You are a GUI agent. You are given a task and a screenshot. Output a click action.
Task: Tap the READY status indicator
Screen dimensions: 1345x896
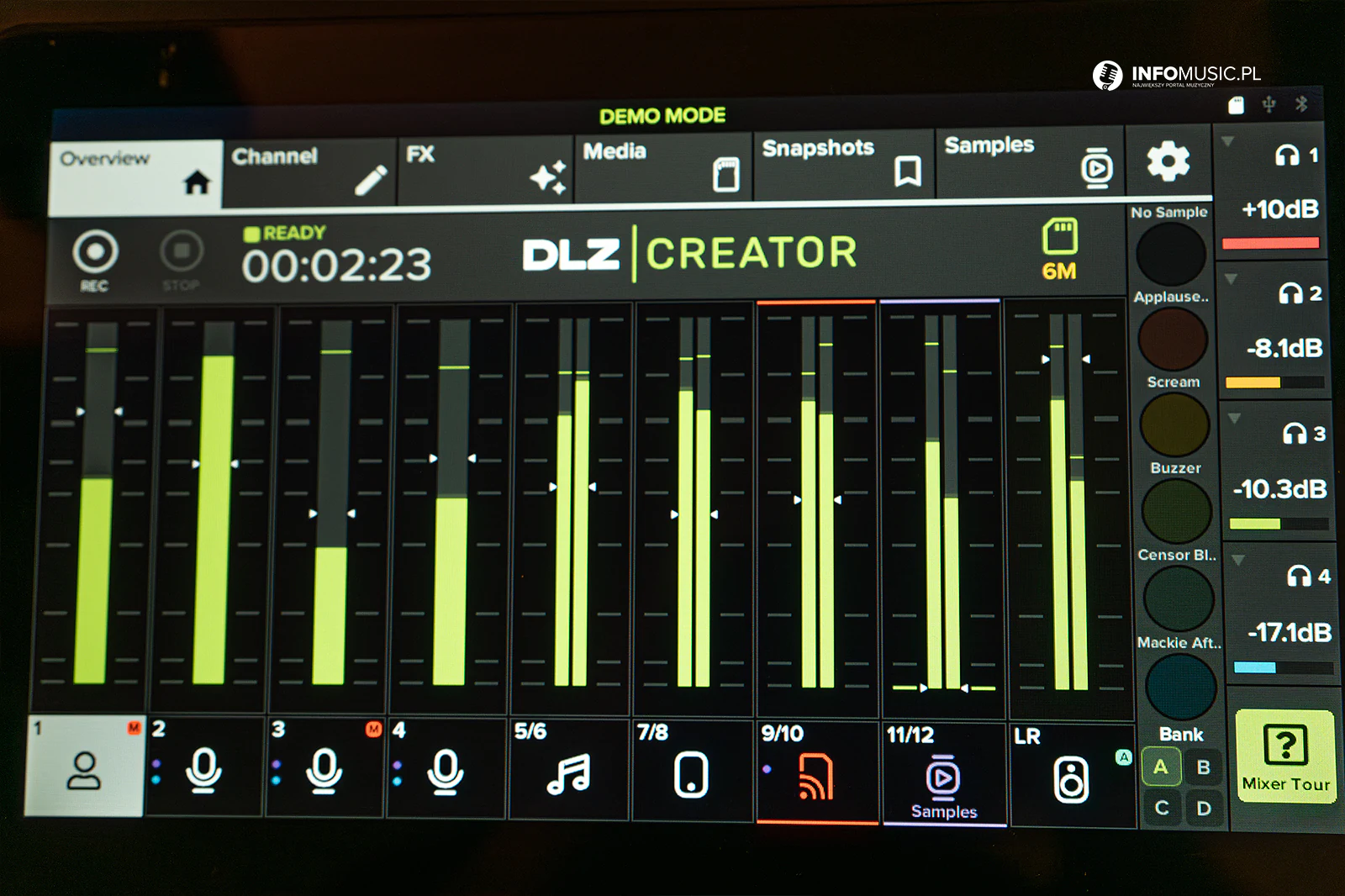tap(284, 233)
